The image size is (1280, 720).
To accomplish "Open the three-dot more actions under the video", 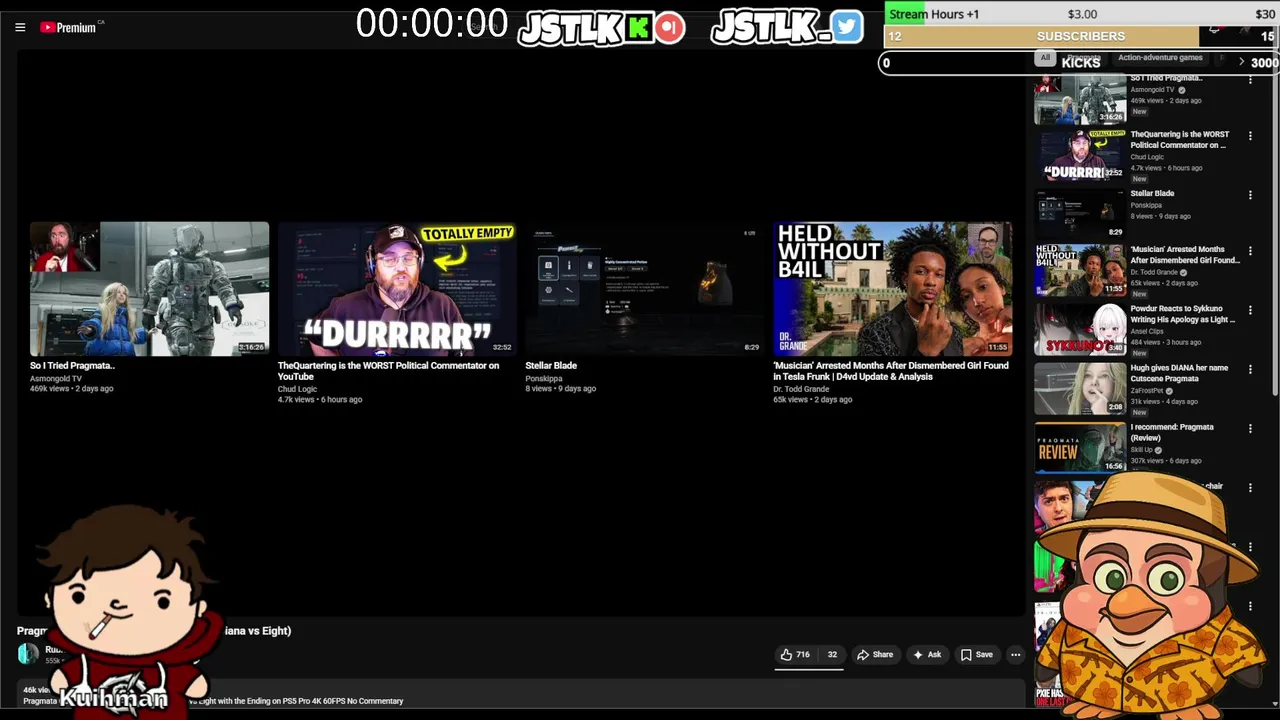I will tap(1015, 655).
